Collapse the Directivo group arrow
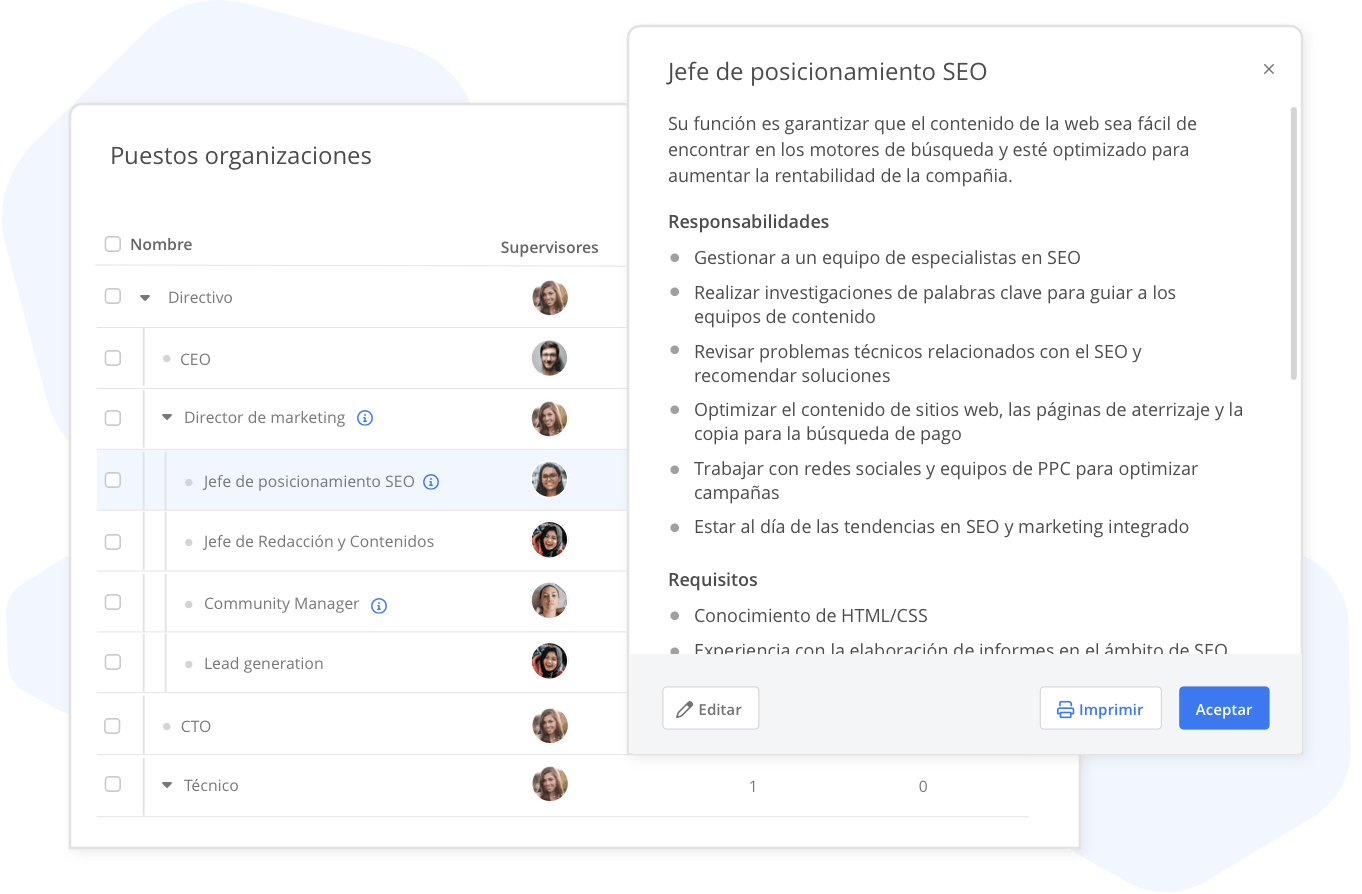This screenshot has height=894, width=1362. [x=145, y=298]
